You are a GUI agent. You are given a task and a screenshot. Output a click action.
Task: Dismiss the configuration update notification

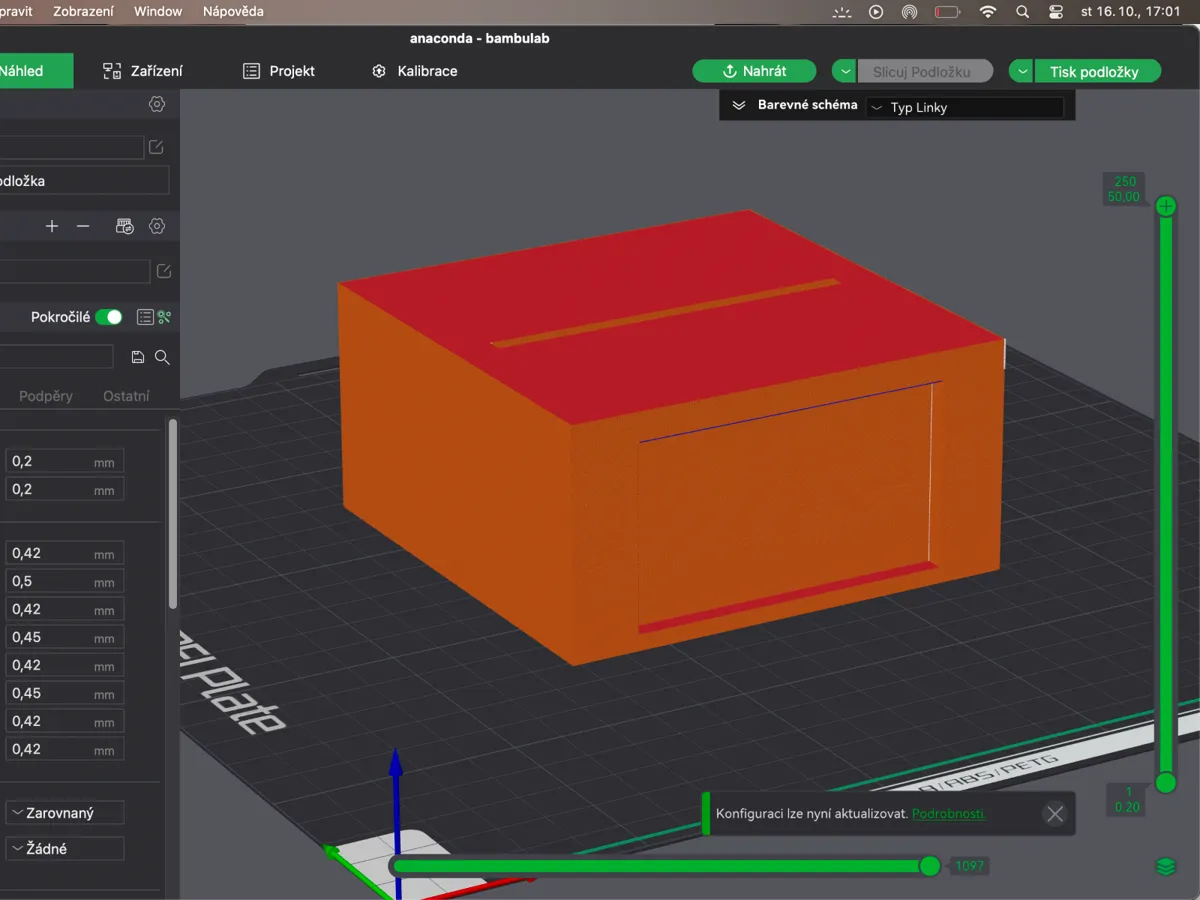coord(1054,813)
